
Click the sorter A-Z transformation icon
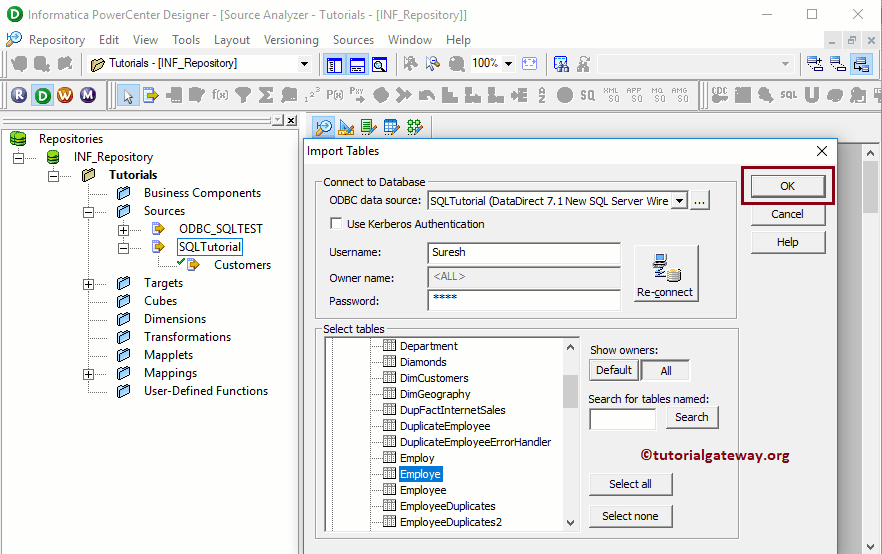[x=542, y=95]
